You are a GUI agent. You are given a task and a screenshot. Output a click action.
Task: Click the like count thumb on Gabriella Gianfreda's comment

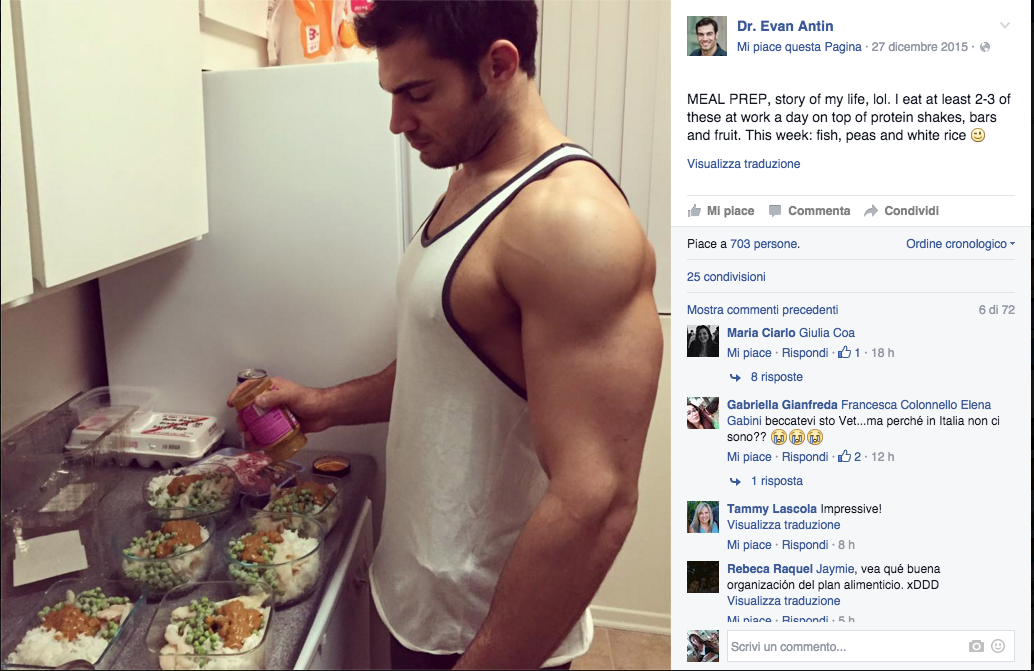click(844, 457)
